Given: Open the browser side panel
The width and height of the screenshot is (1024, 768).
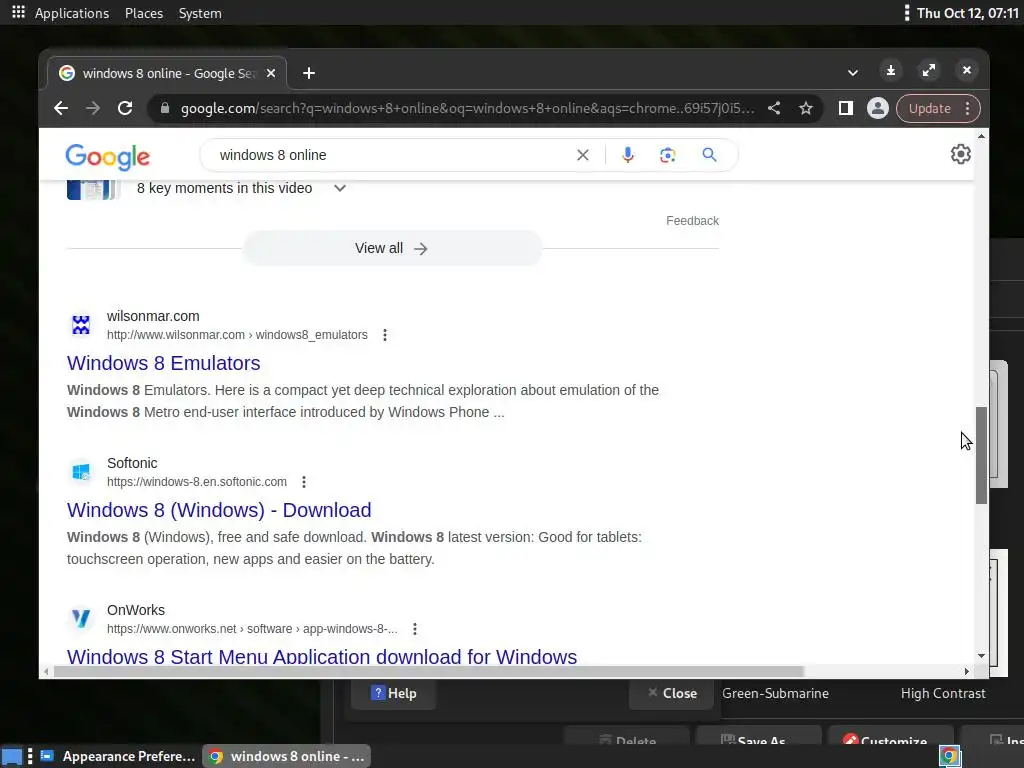Looking at the screenshot, I should [x=846, y=108].
